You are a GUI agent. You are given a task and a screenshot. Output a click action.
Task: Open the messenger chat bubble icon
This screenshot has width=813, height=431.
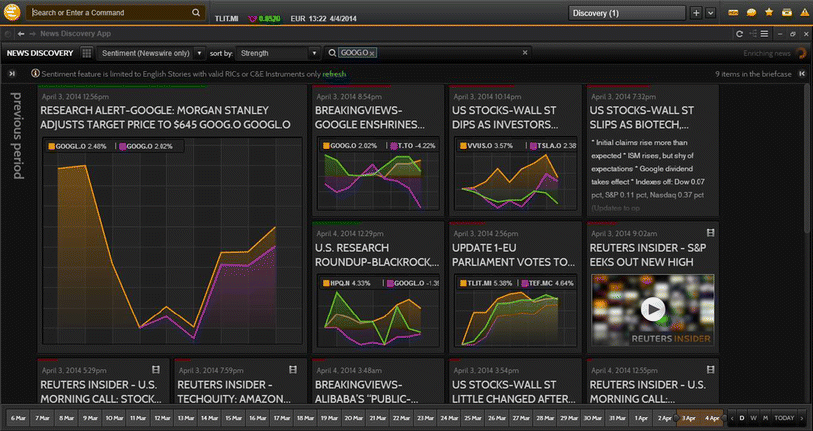751,13
